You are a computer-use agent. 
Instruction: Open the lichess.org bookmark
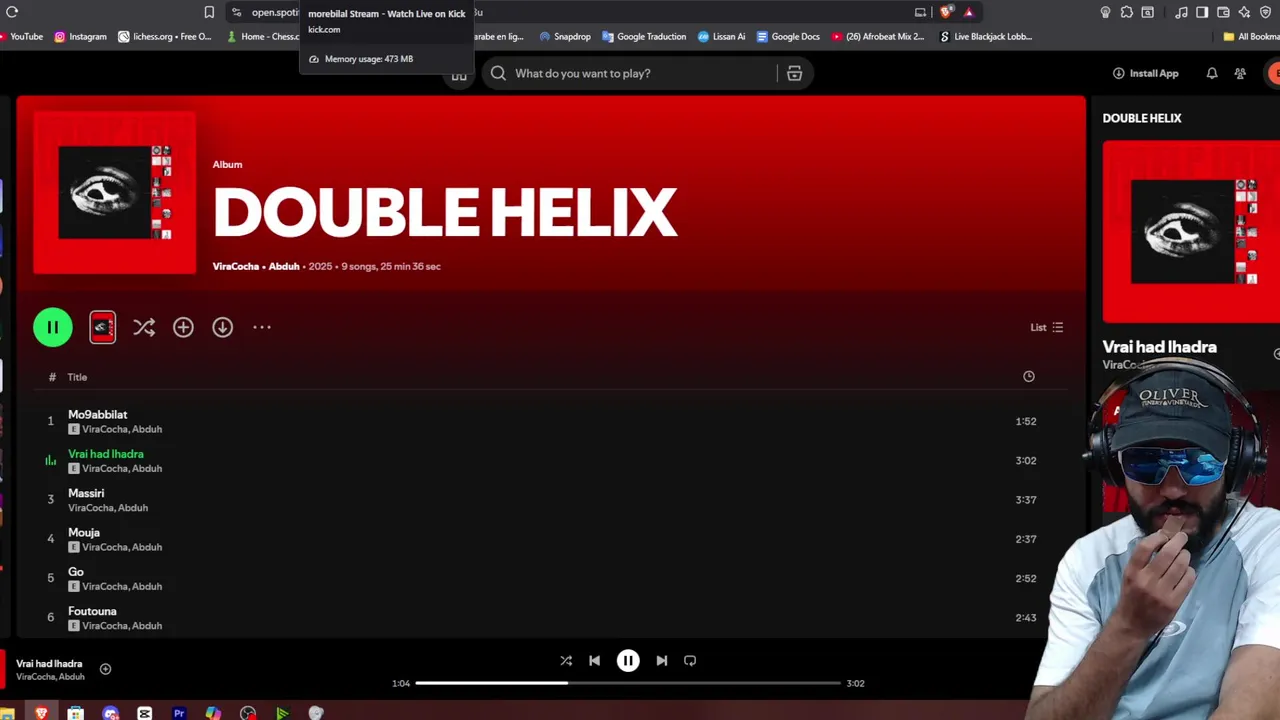coord(165,36)
